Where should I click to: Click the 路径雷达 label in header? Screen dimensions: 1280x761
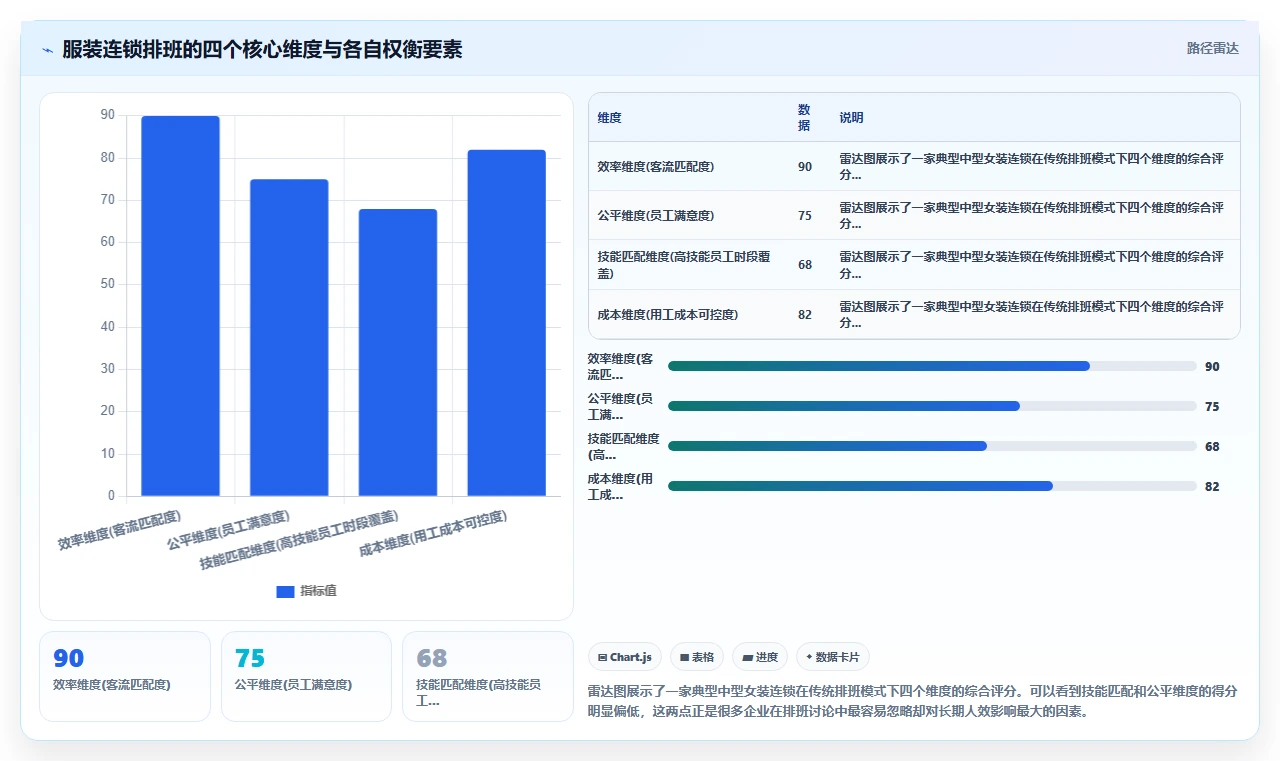click(x=1212, y=48)
